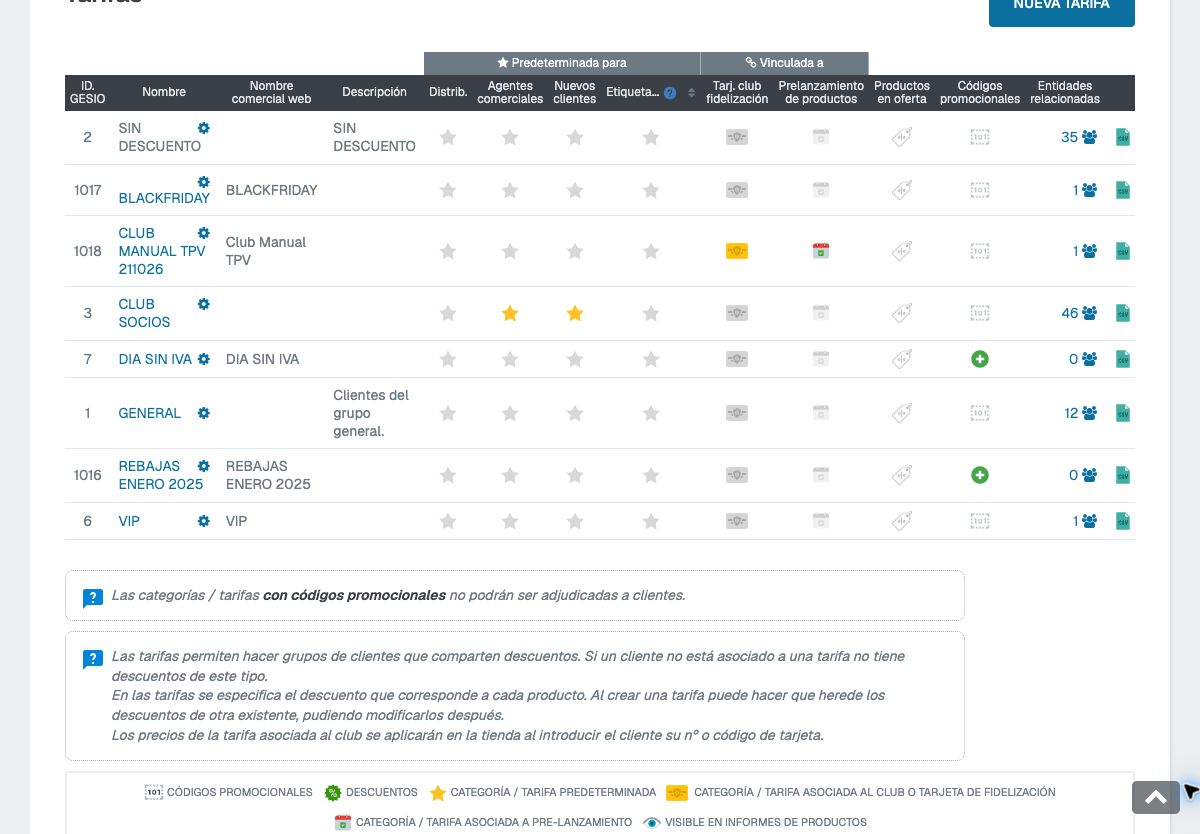
Task: Toggle Agentes comerciales star for GENERAL
Action: tap(510, 413)
